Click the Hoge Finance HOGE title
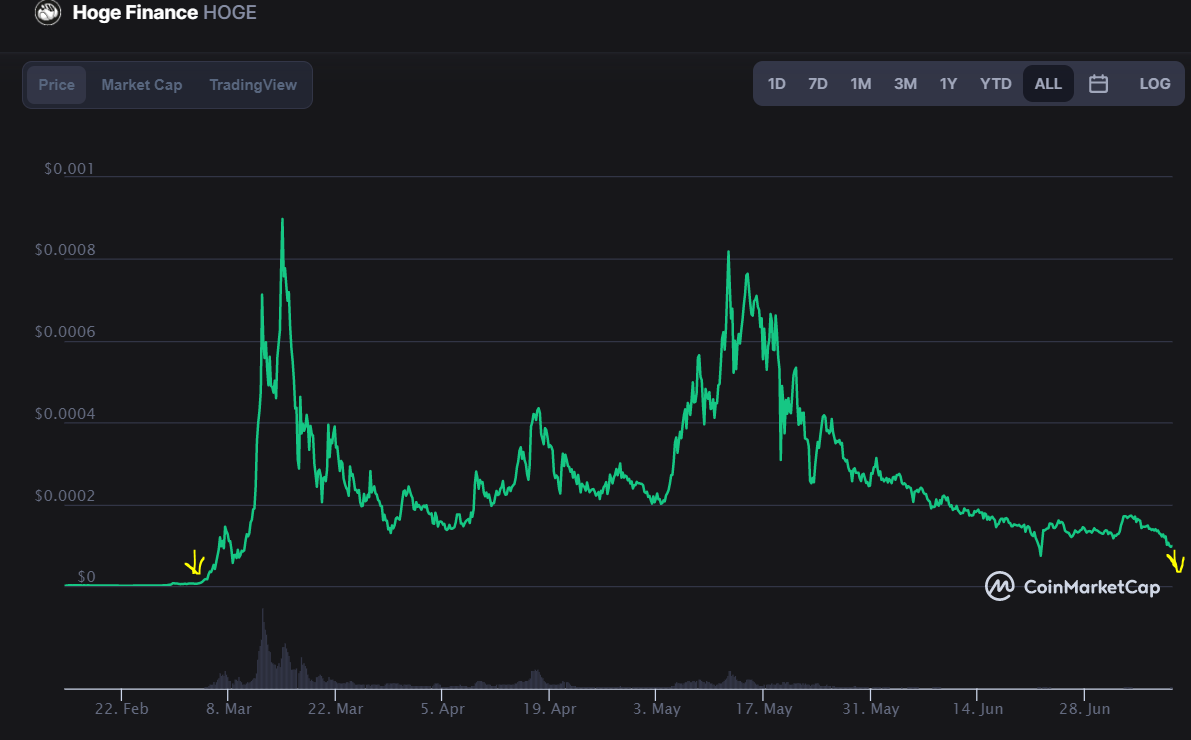The height and width of the screenshot is (740, 1191). click(164, 12)
